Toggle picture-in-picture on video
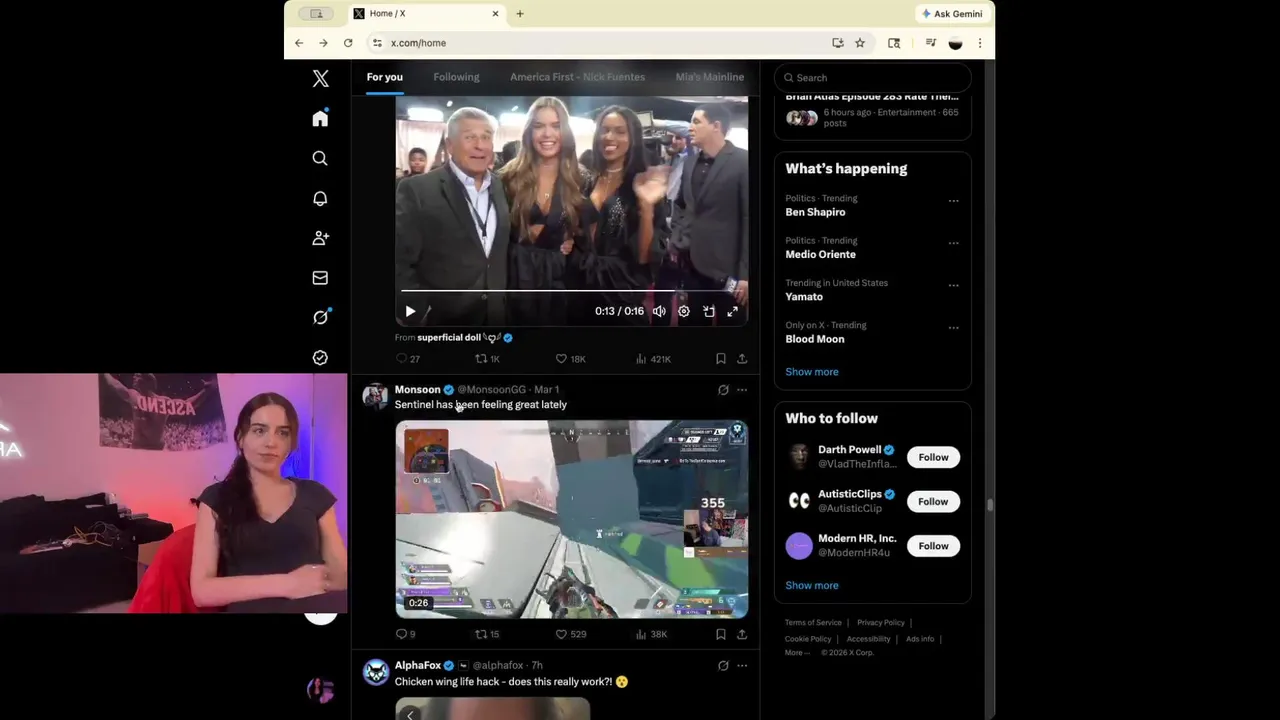This screenshot has height=720, width=1280. (708, 311)
